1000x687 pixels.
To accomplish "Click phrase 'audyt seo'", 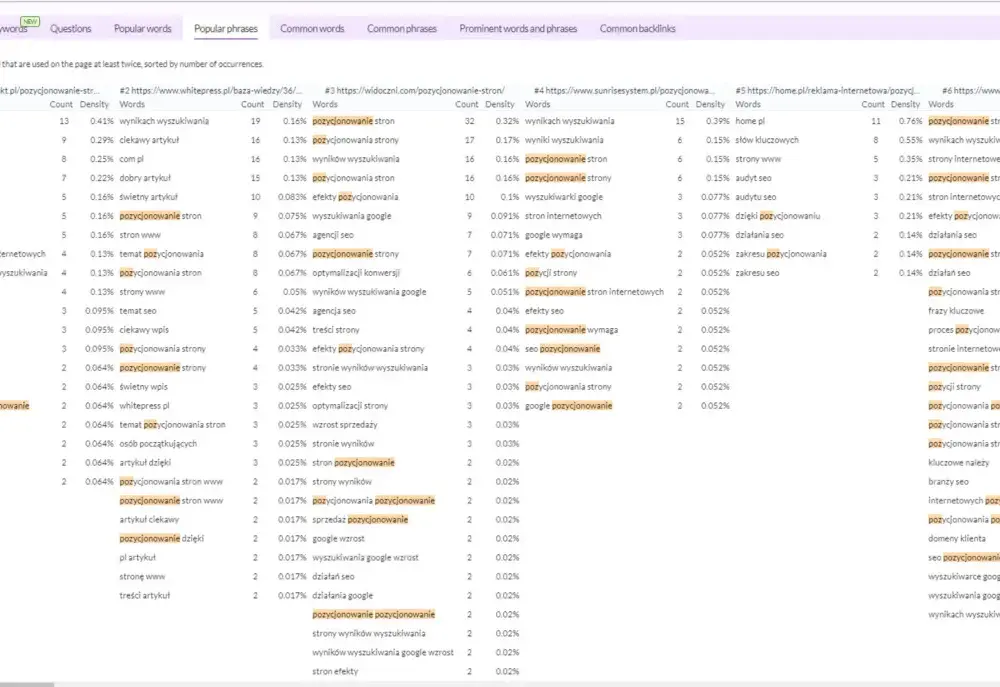I will [x=753, y=178].
